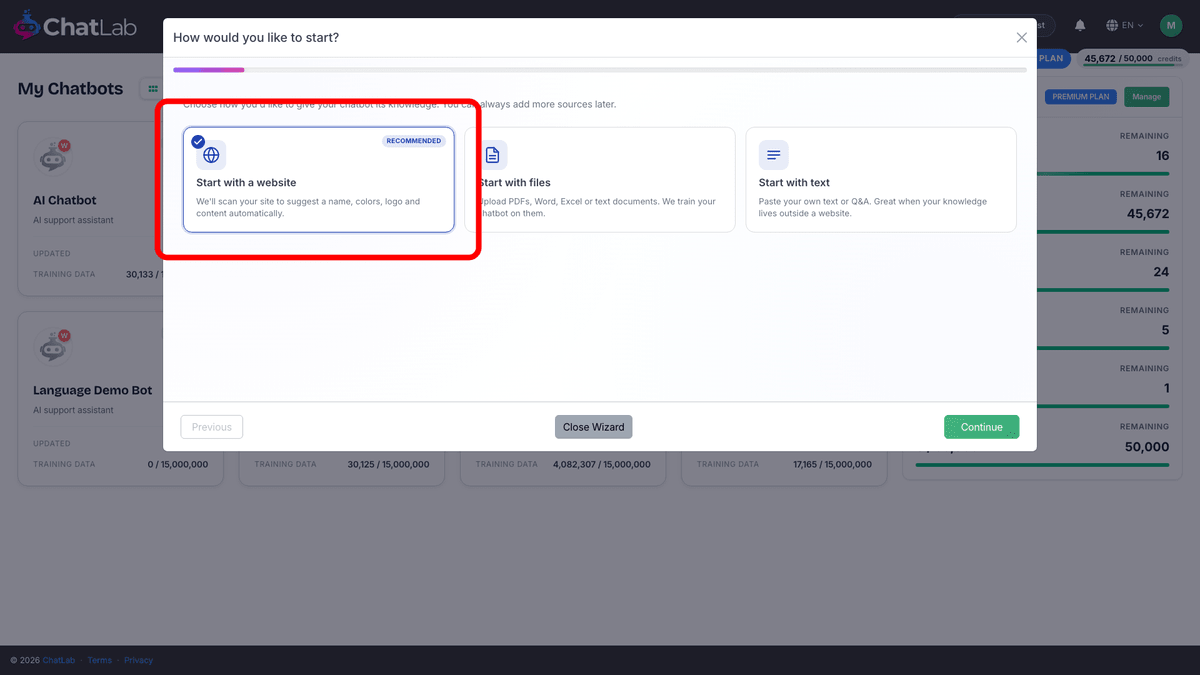Click the ChatLab logo
Image resolution: width=1200 pixels, height=675 pixels.
(74, 26)
